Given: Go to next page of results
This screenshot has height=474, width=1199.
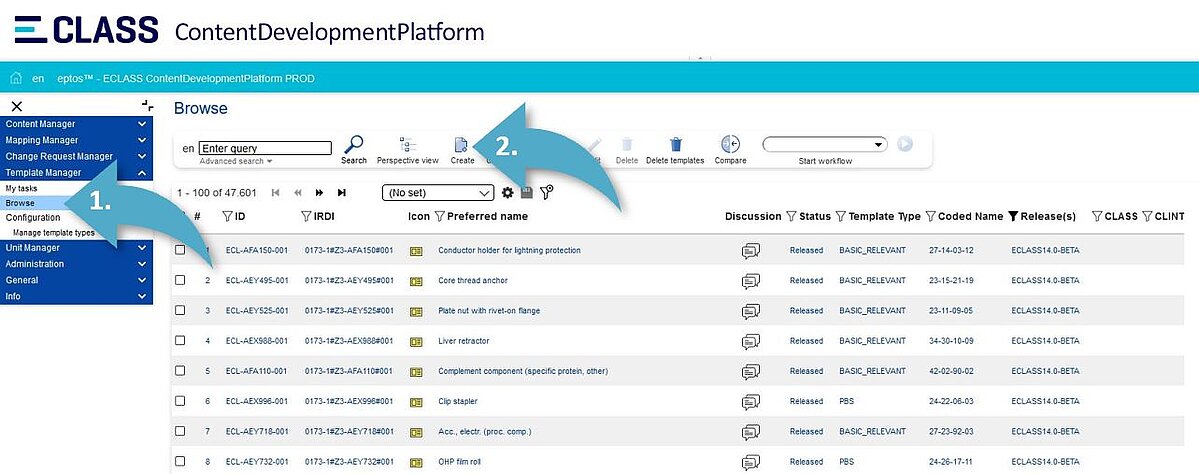Looking at the screenshot, I should (x=319, y=192).
